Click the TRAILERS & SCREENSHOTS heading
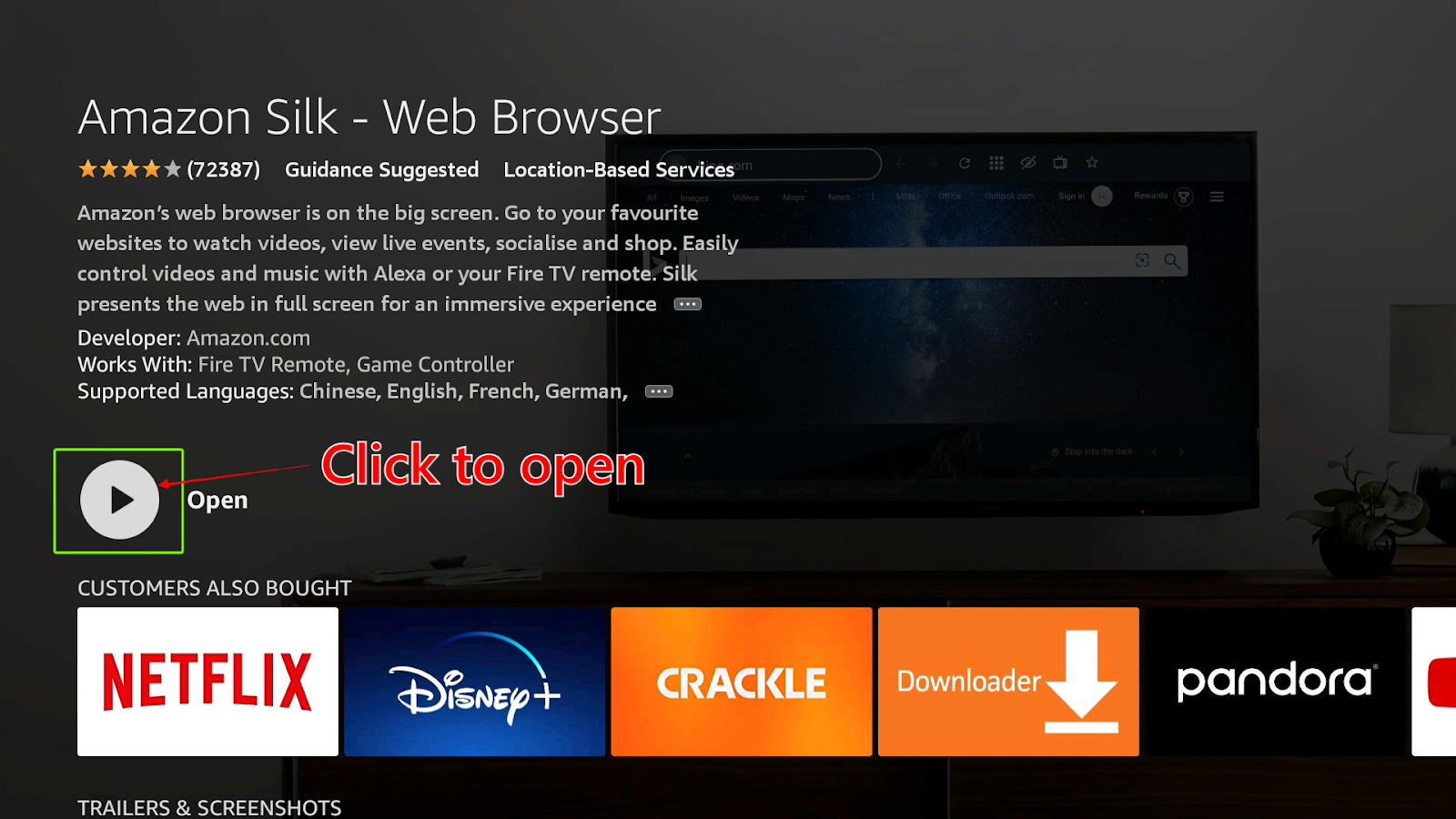 click(x=209, y=808)
